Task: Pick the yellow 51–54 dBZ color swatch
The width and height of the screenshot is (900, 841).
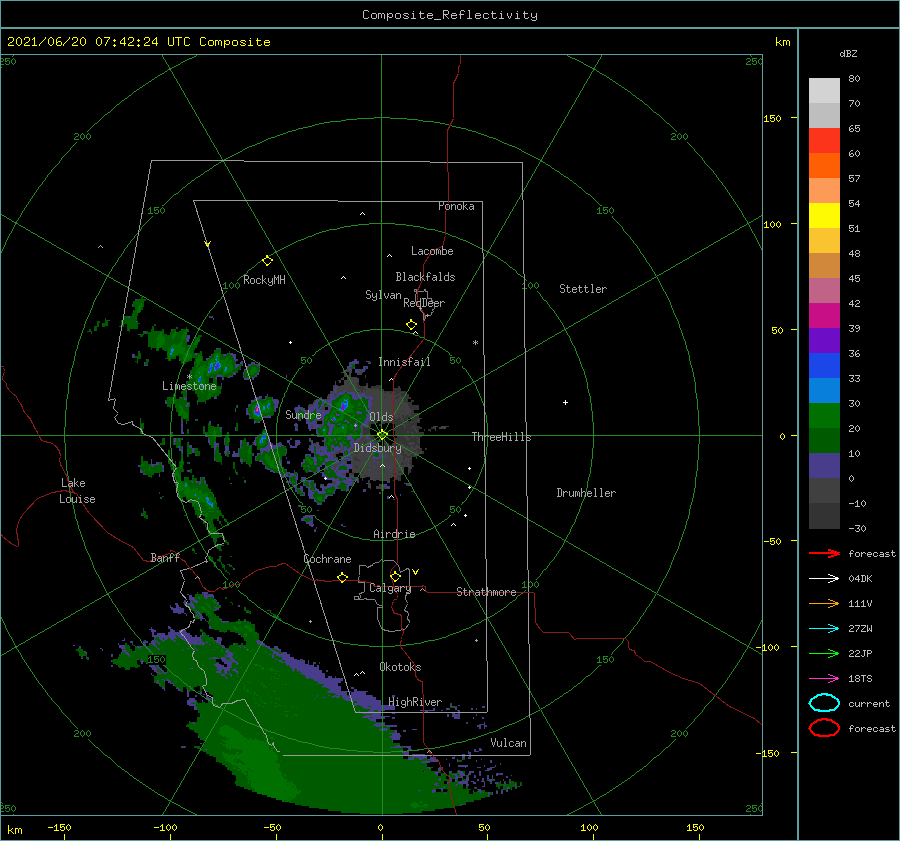Action: tap(824, 216)
